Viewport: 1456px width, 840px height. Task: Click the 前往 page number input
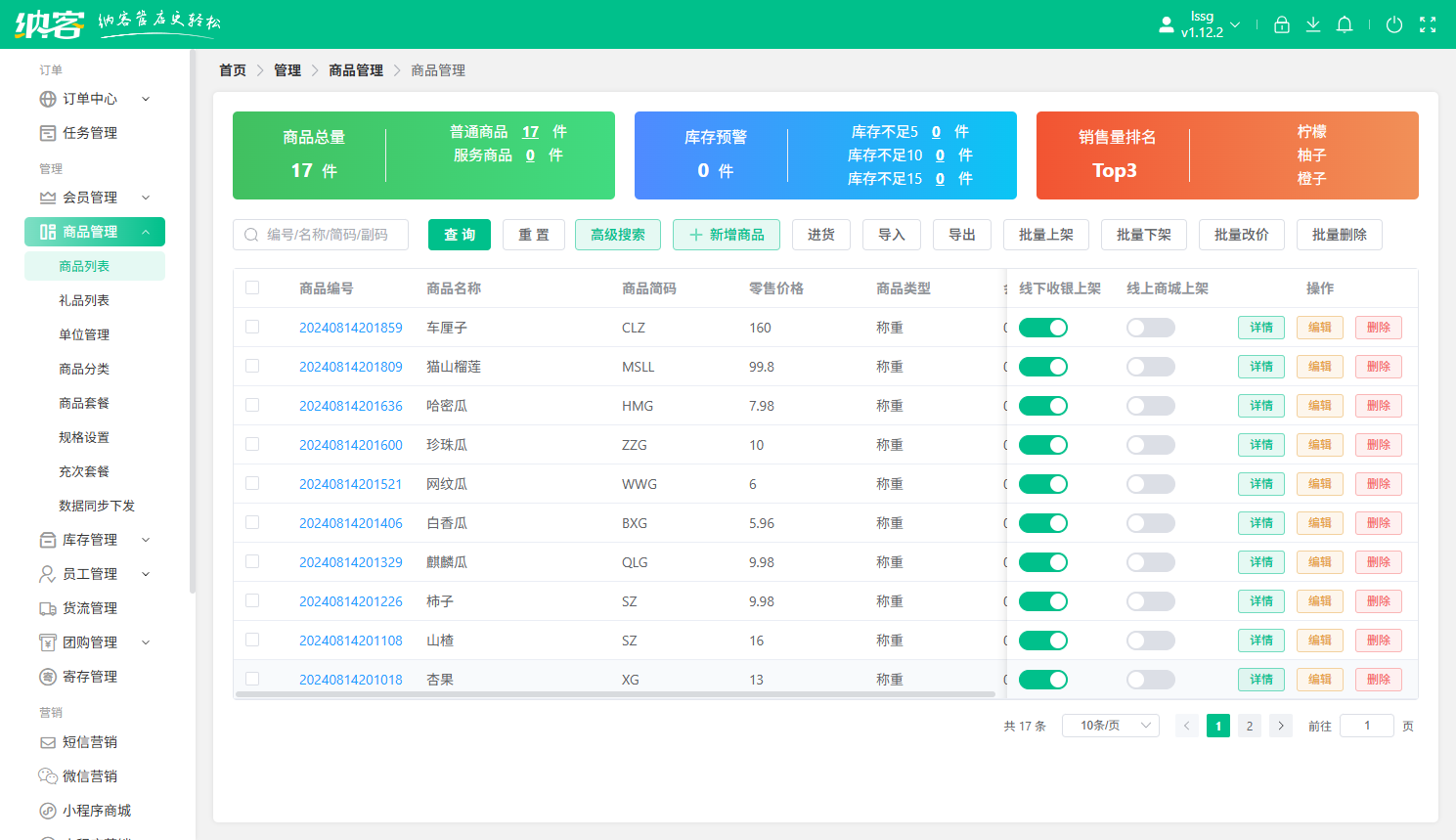pyautogui.click(x=1367, y=726)
